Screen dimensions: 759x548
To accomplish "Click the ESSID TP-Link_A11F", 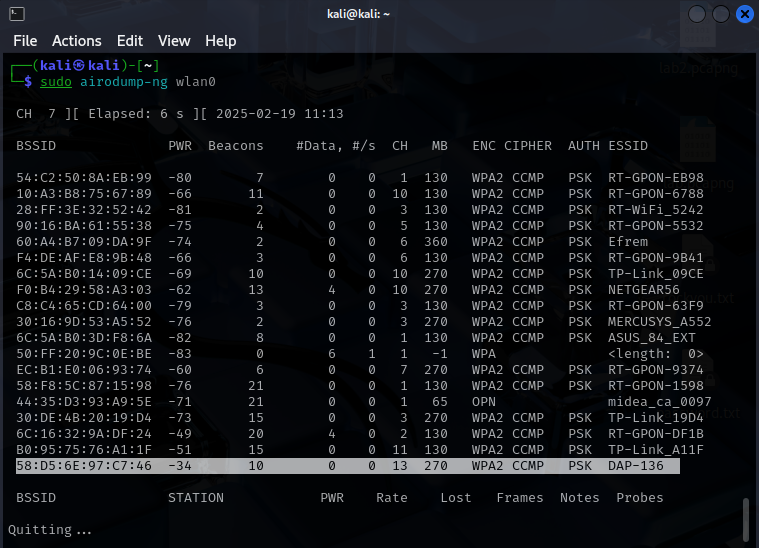I will (656, 449).
